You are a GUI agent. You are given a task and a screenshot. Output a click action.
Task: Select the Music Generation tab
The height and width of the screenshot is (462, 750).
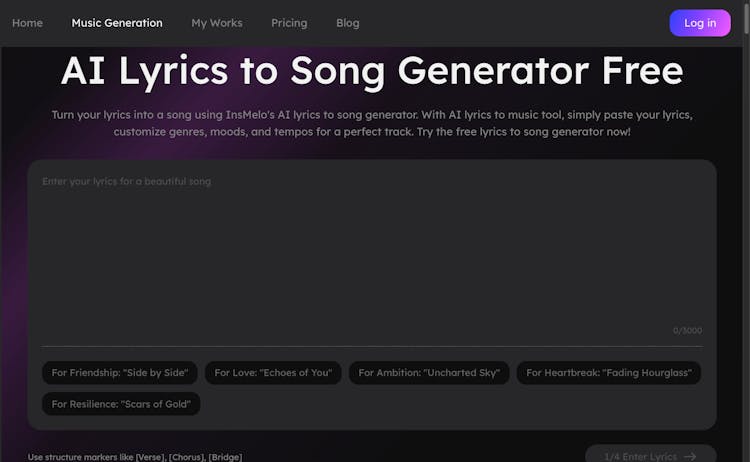[x=117, y=23]
